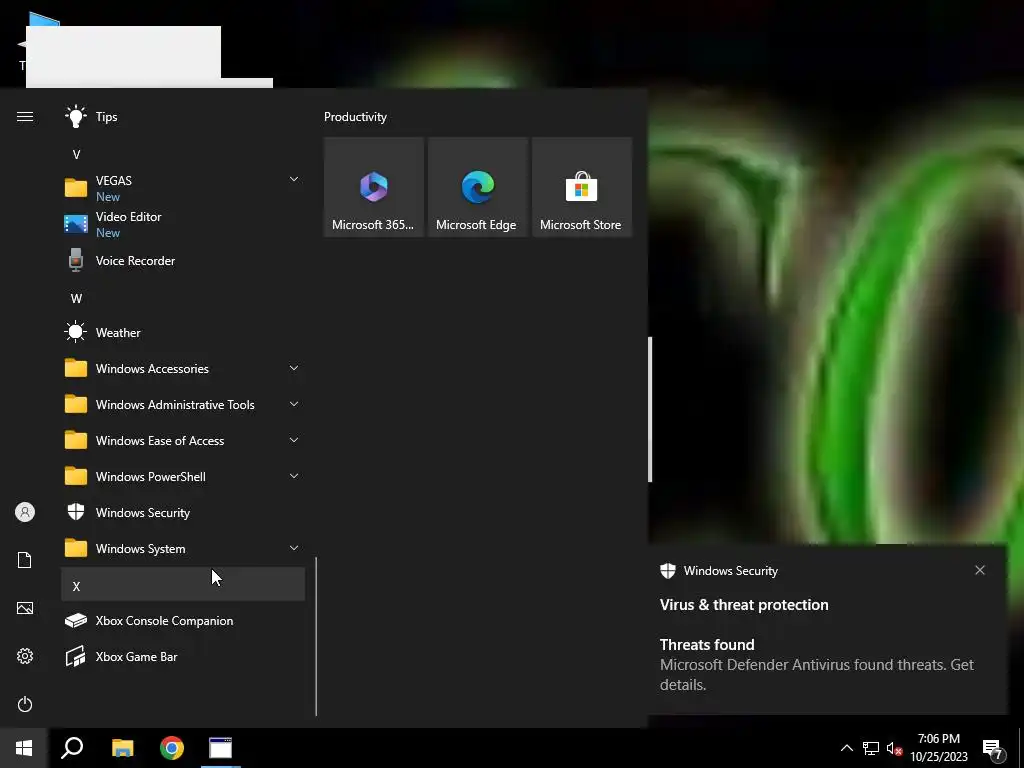Open Voice Recorder

183,261
